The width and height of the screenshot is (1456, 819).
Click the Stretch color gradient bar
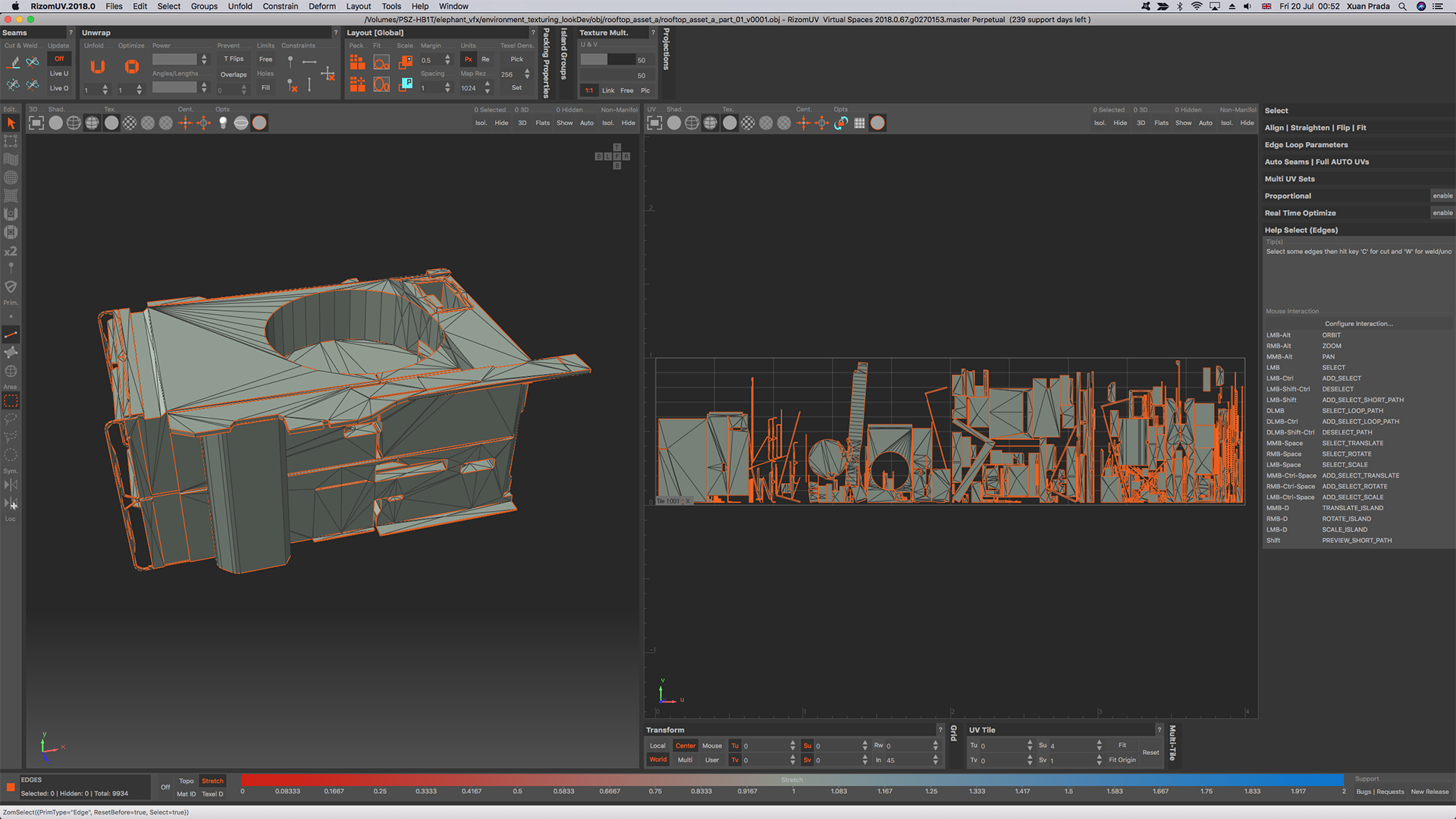[x=792, y=780]
